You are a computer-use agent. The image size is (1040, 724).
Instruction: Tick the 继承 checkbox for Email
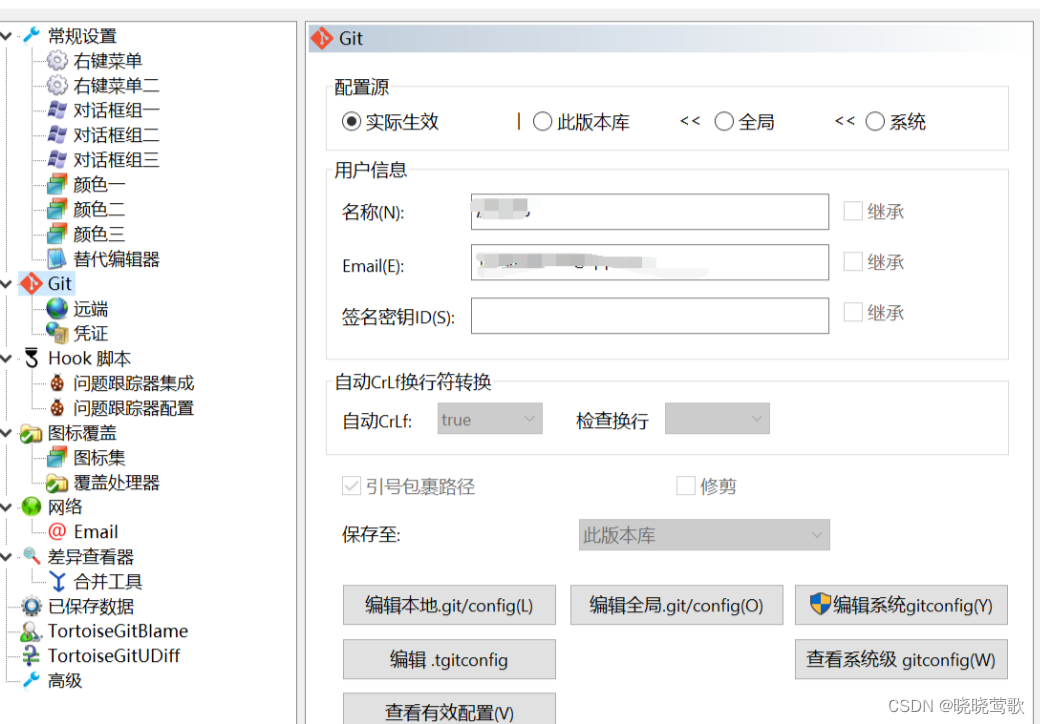[853, 262]
